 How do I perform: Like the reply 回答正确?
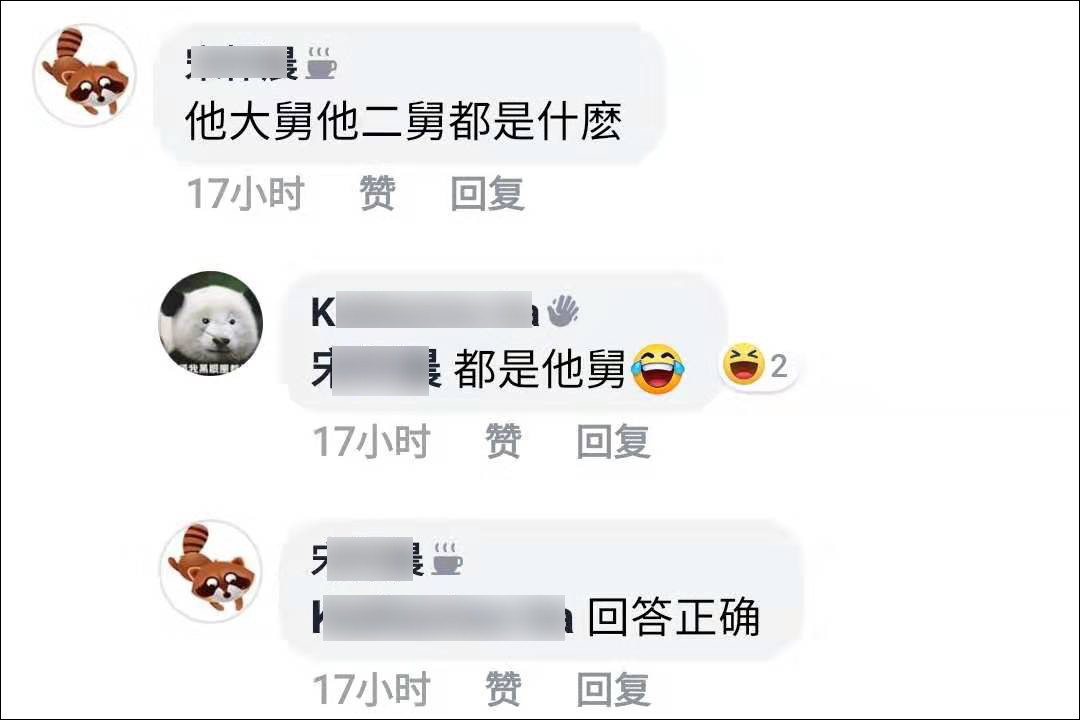[503, 688]
